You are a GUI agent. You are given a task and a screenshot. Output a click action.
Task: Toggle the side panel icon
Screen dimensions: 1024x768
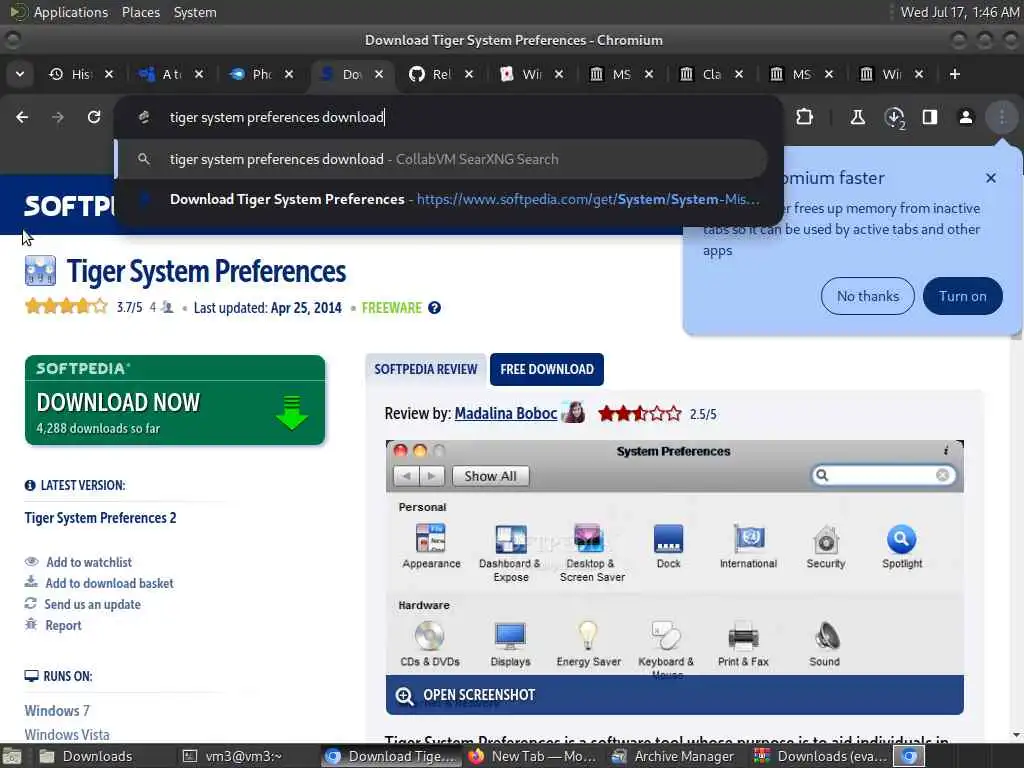click(x=929, y=117)
